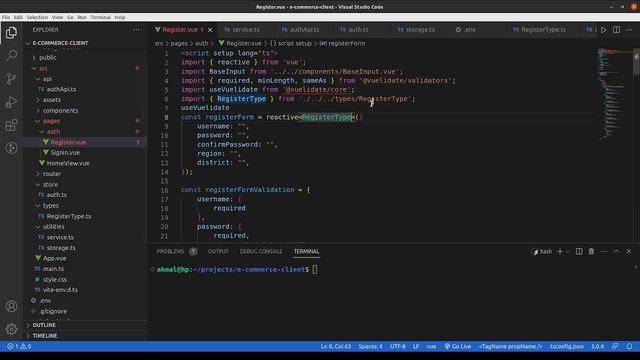640x360 pixels.
Task: Open errors and warnings status indicator
Action: pos(19,346)
